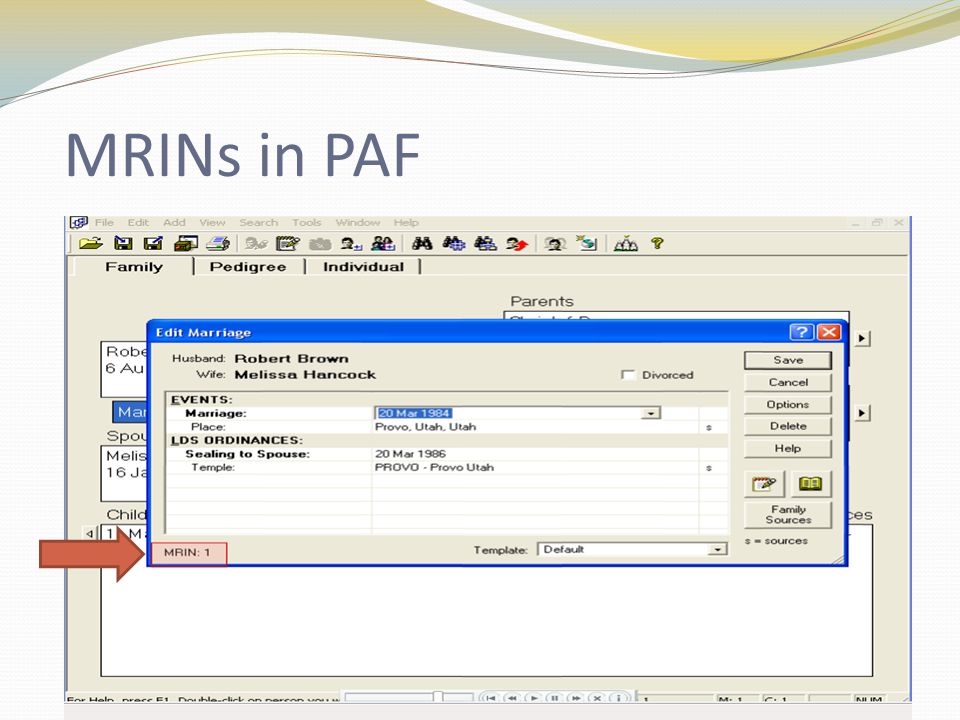Click the Help button in the dialog

[788, 448]
